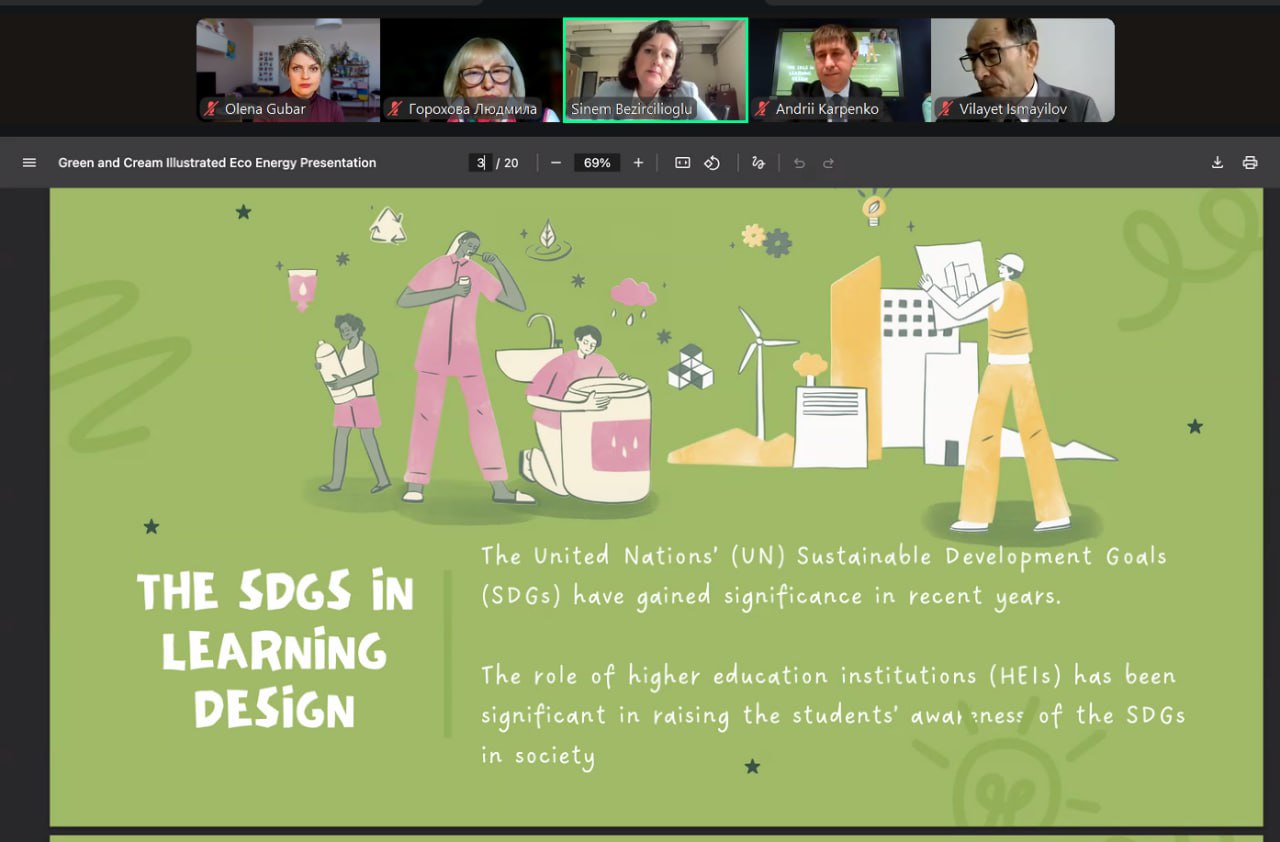
Task: Click muted mic icon beside Vilayet Ismayilov
Action: (x=944, y=109)
